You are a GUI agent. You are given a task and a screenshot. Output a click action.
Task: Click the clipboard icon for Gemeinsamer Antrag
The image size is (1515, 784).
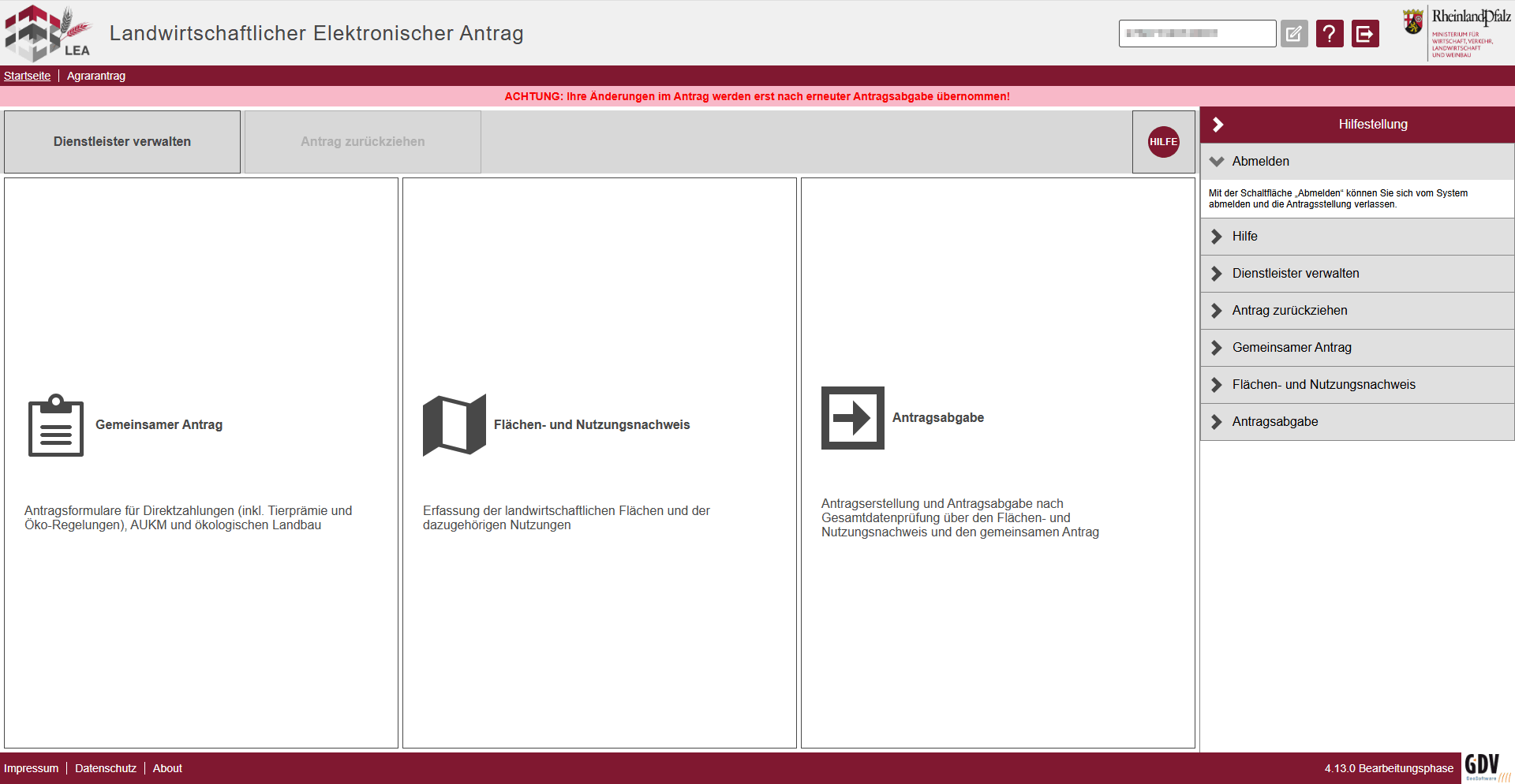coord(56,425)
